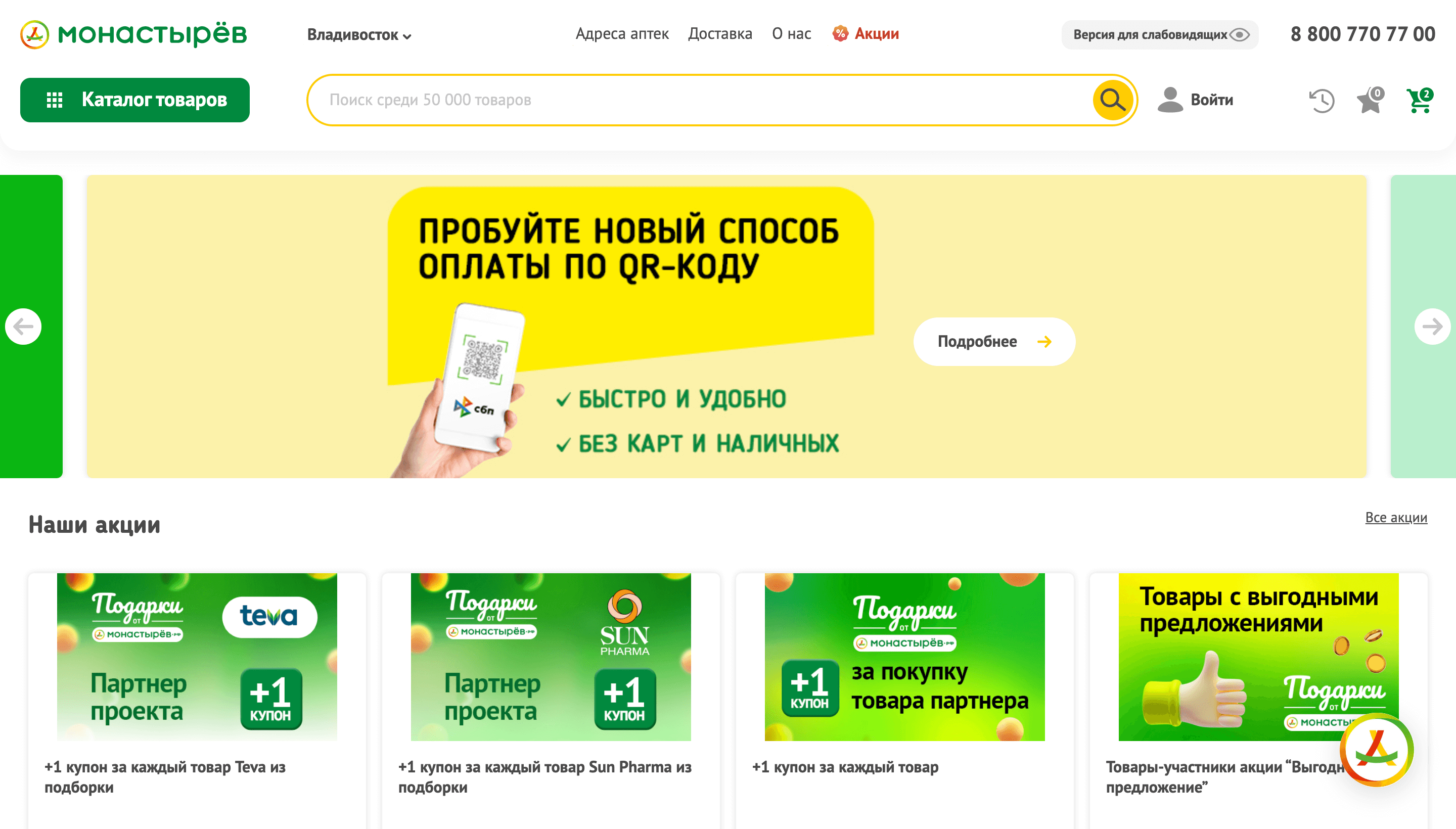Screen dimensions: 1456x829
Task: Follow the Все акции link
Action: [1396, 517]
